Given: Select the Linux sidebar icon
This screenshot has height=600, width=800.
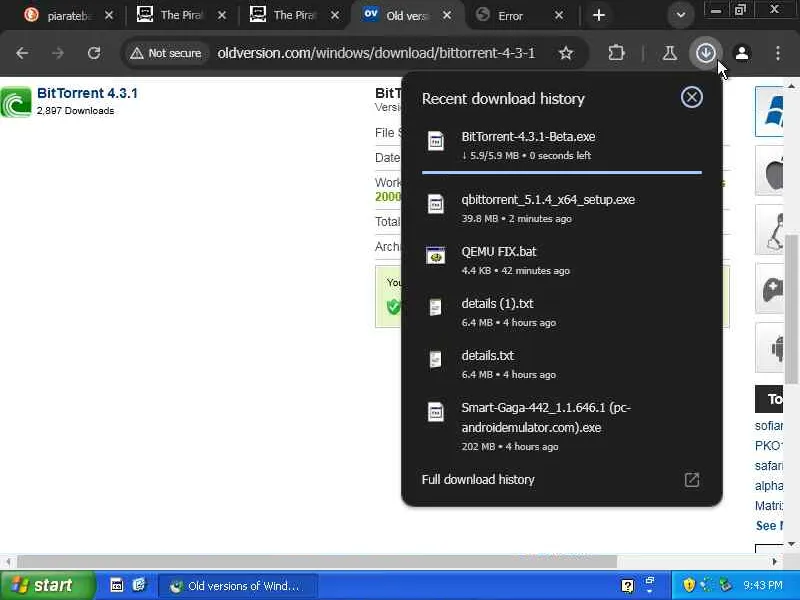Looking at the screenshot, I should 770,230.
